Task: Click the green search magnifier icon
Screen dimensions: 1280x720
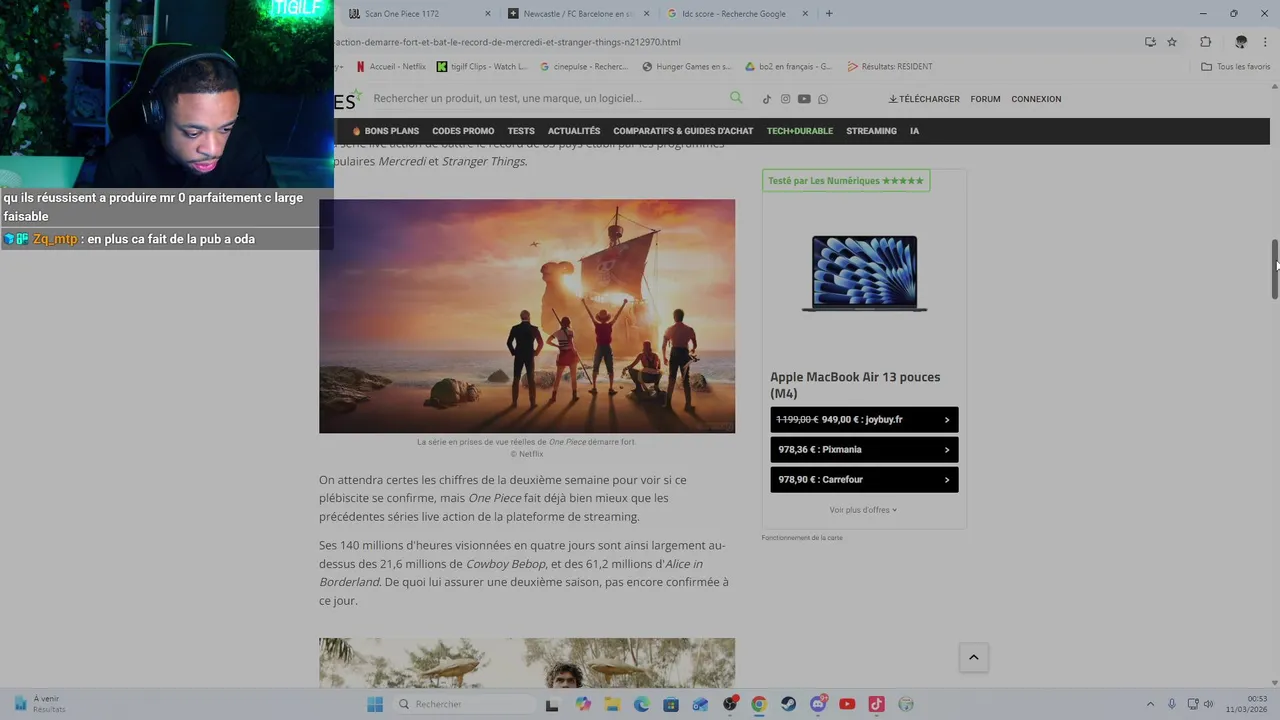Action: pos(736,98)
